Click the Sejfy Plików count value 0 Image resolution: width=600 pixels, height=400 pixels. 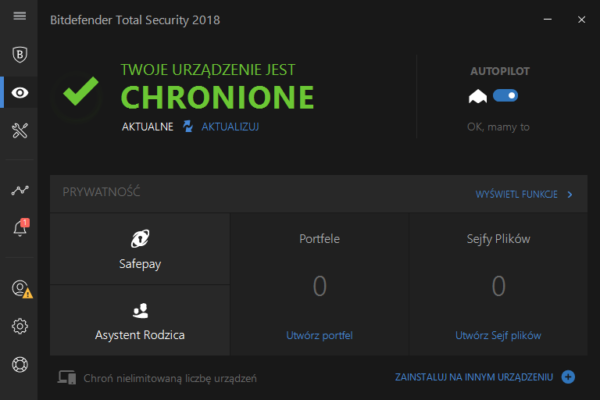498,286
